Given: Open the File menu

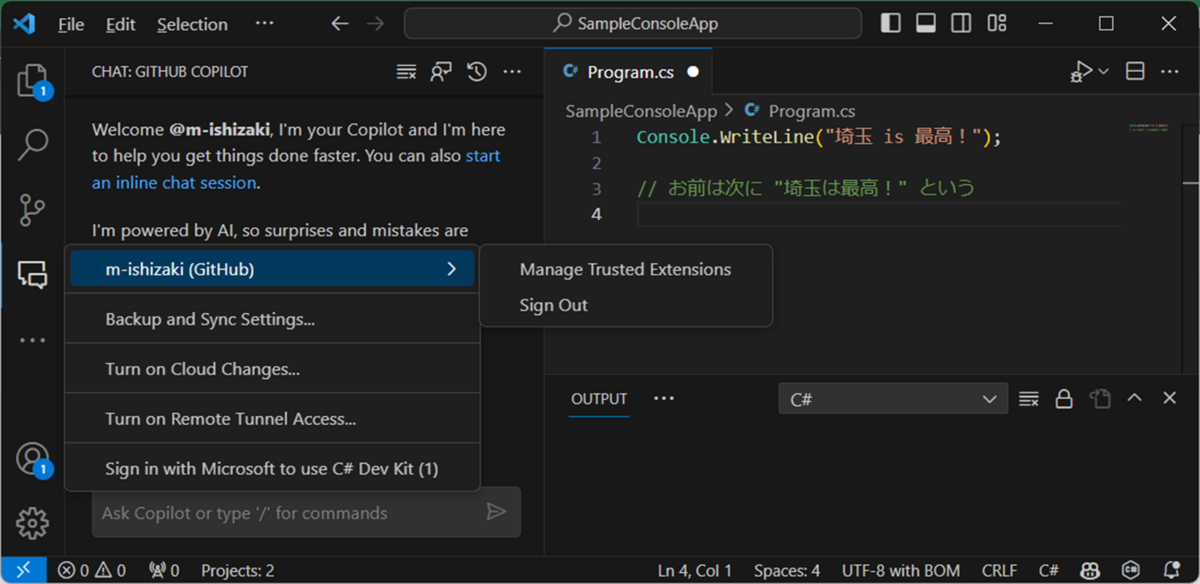Looking at the screenshot, I should [x=71, y=24].
